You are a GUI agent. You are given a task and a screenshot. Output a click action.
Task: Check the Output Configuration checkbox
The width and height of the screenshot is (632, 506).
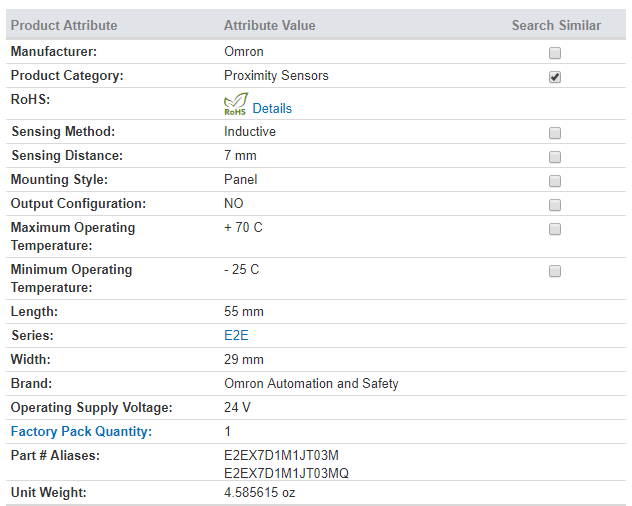pyautogui.click(x=555, y=205)
